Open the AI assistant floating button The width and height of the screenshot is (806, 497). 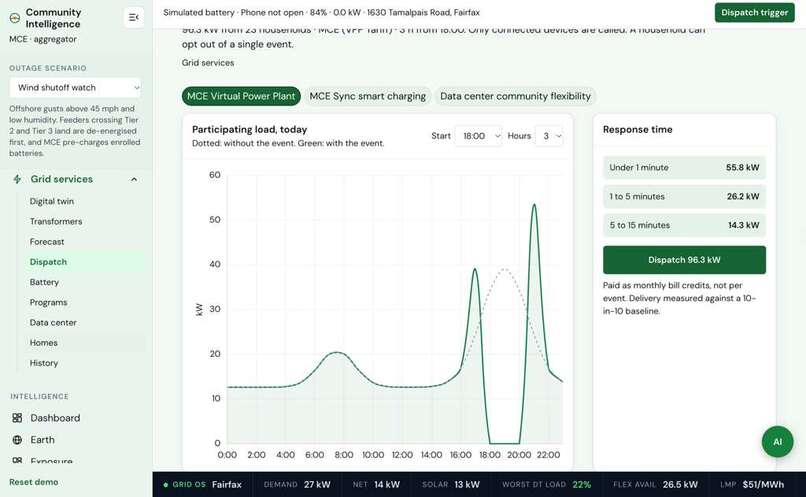click(x=777, y=441)
